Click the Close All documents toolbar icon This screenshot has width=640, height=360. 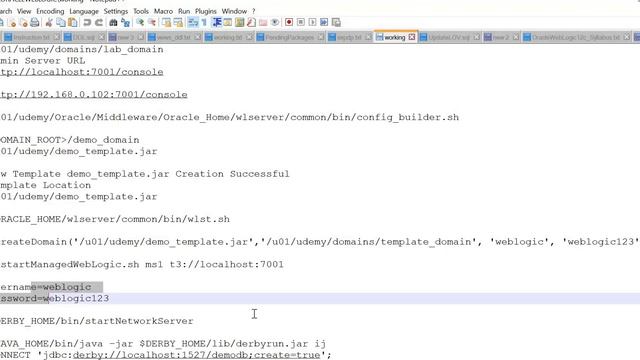23,22
